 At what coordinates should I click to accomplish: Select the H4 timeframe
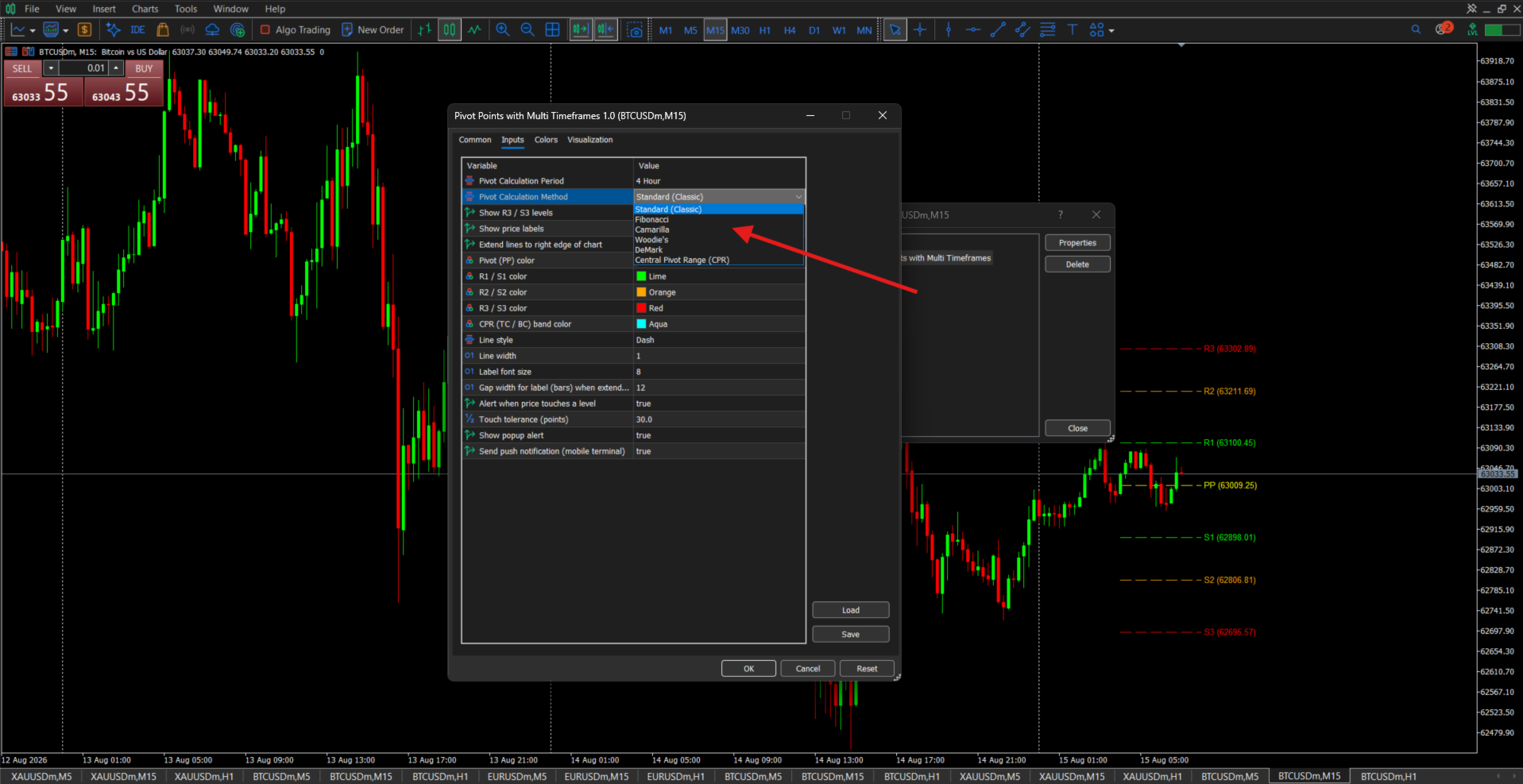coord(790,30)
